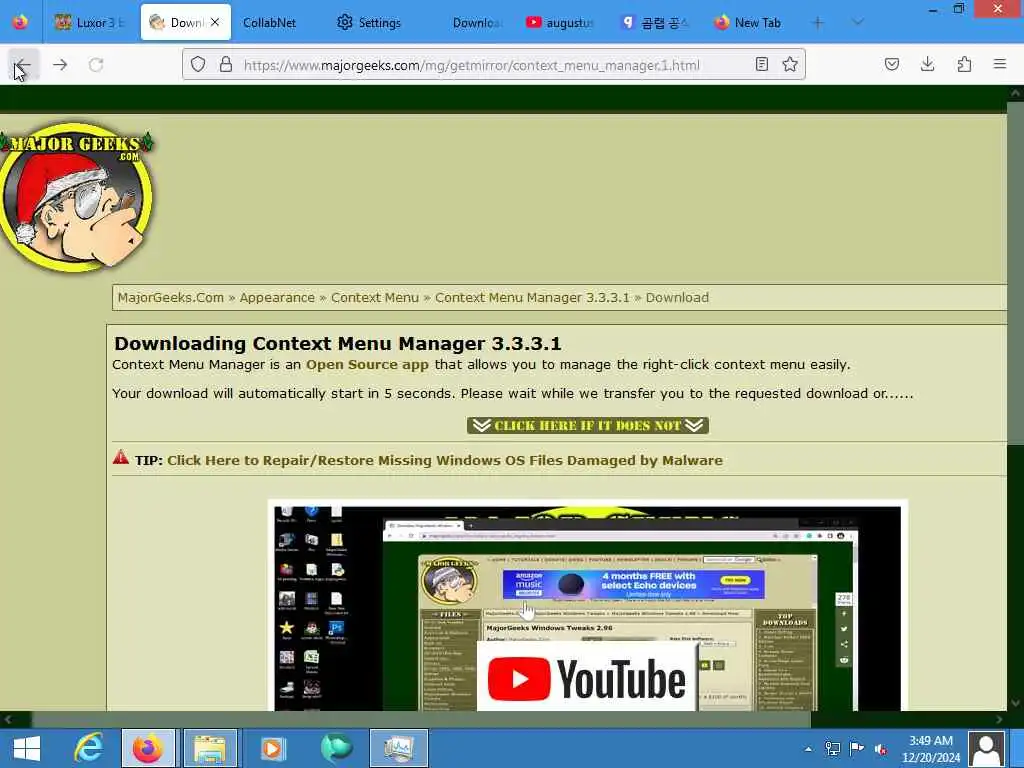Image resolution: width=1024 pixels, height=768 pixels.
Task: Click horizontal scrollbar right arrow
Action: click(x=999, y=720)
